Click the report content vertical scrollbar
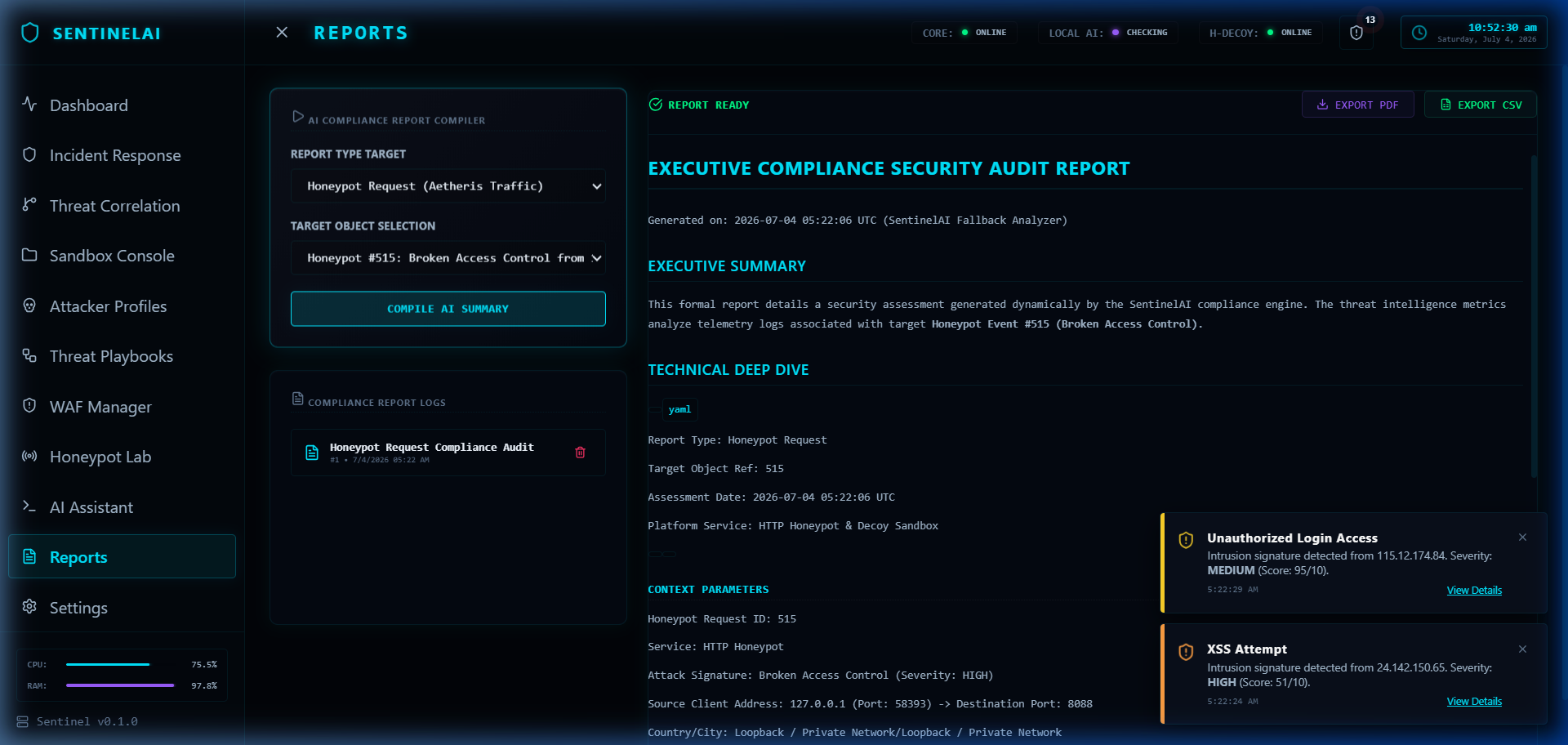Image resolution: width=1568 pixels, height=745 pixels. [1535, 317]
